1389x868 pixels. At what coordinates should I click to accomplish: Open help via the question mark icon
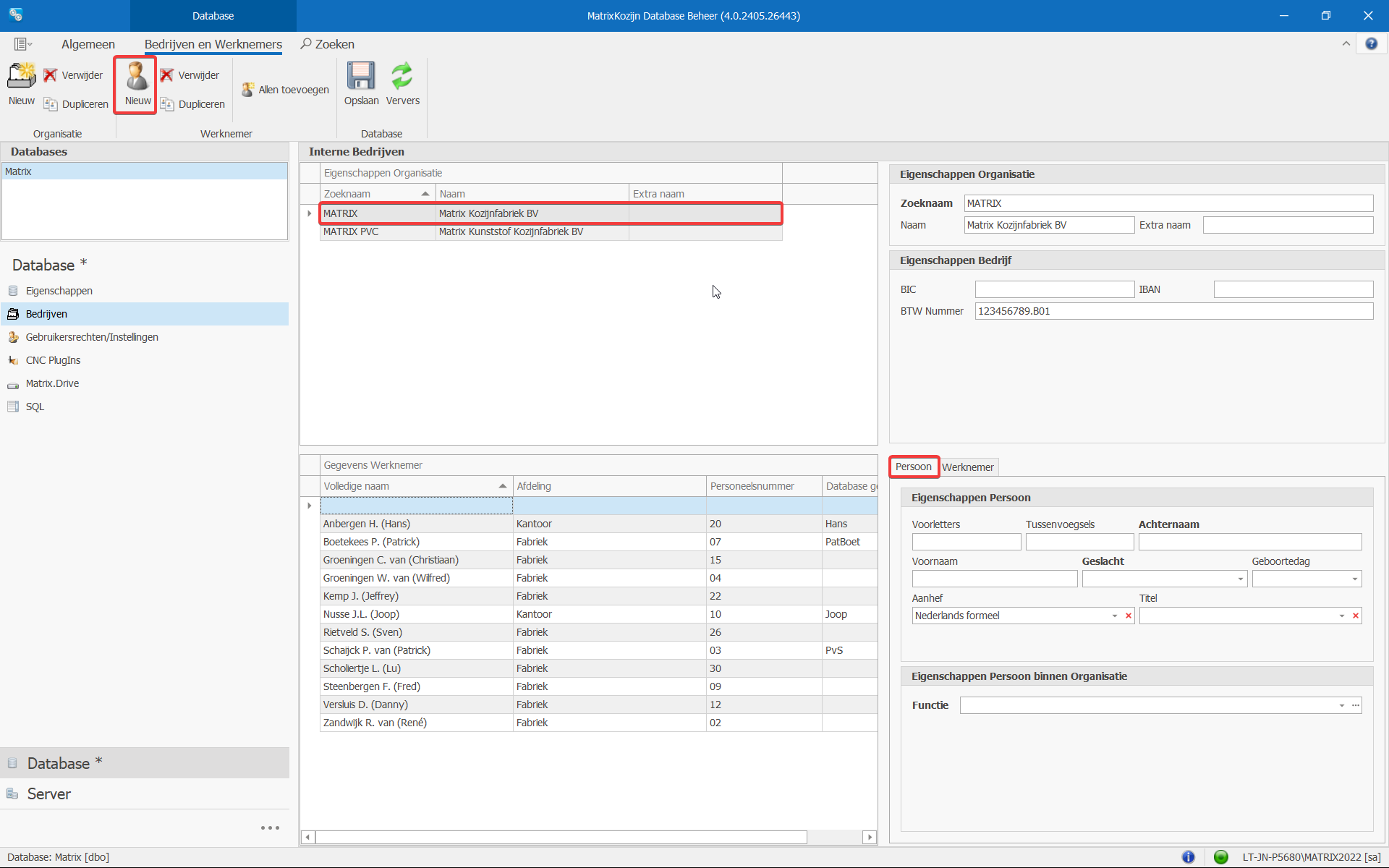[x=1372, y=43]
